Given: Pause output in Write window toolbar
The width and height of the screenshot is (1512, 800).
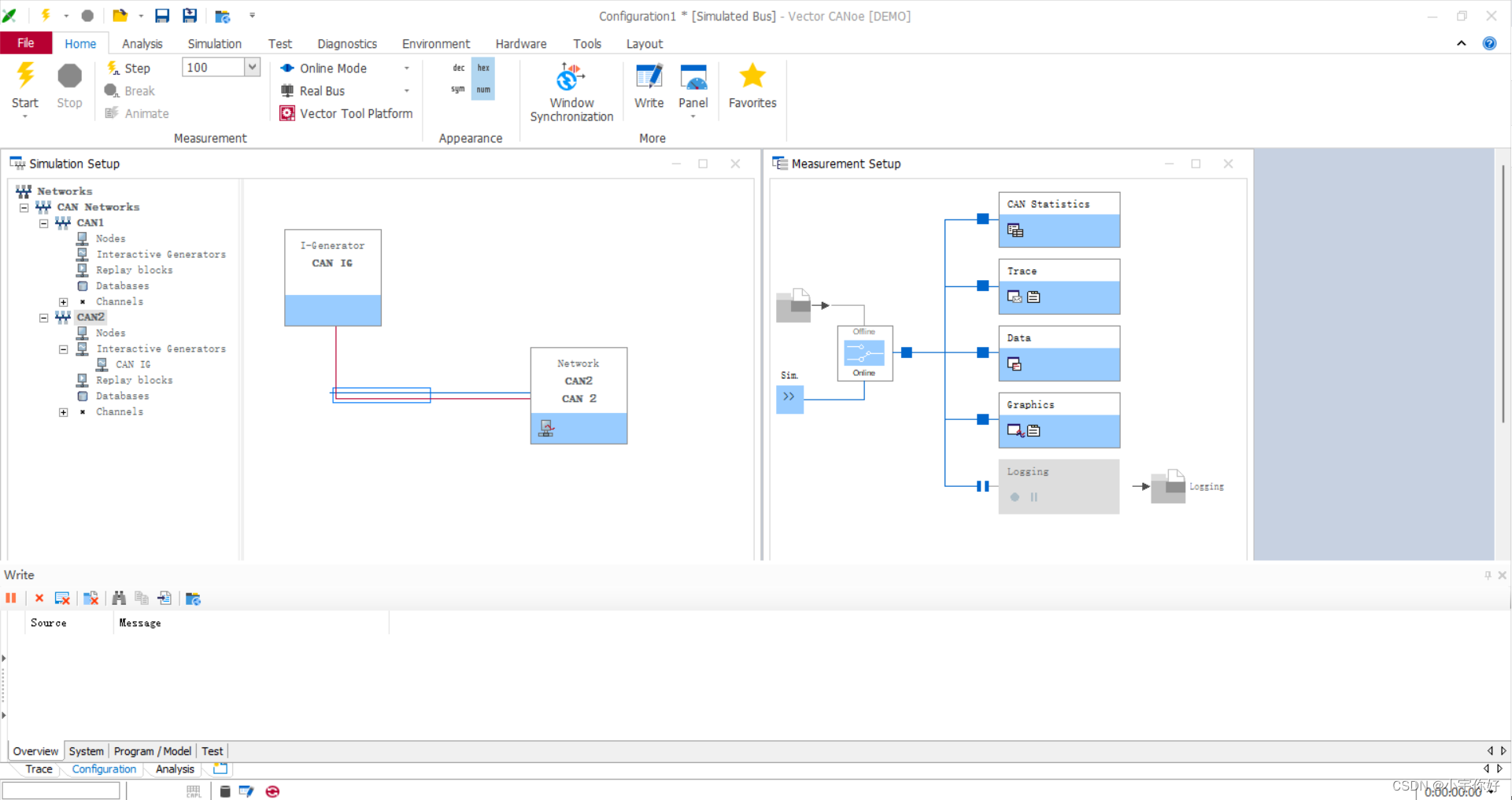Looking at the screenshot, I should pos(11,599).
